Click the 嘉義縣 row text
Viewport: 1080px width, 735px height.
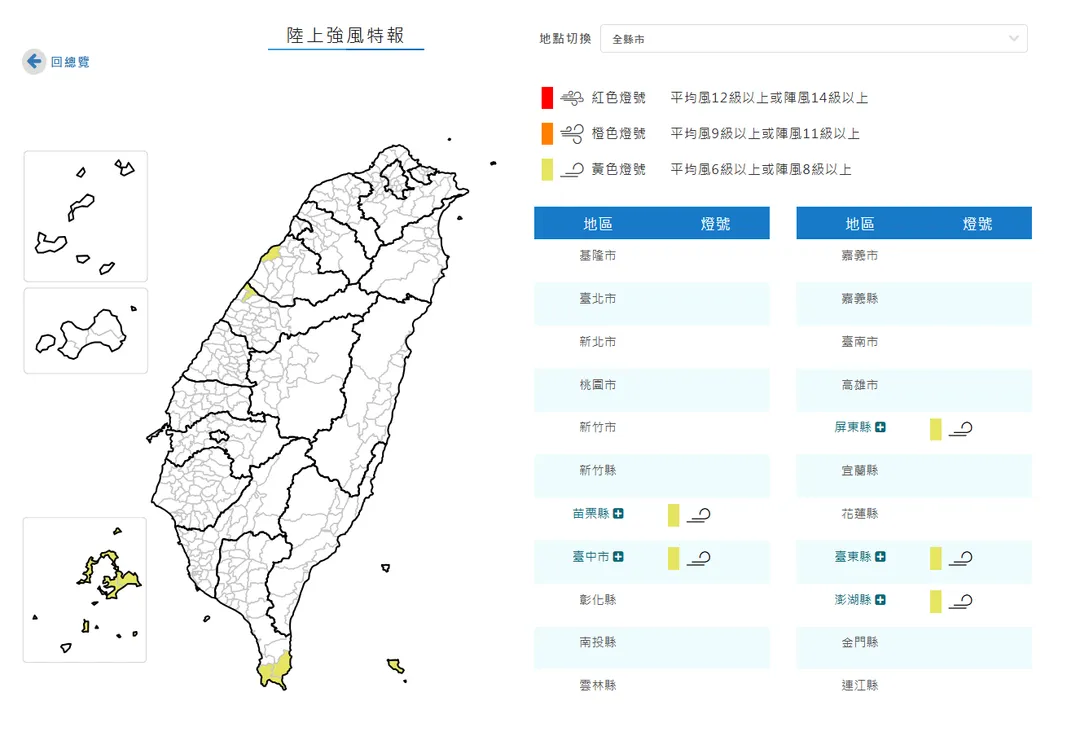[x=860, y=298]
